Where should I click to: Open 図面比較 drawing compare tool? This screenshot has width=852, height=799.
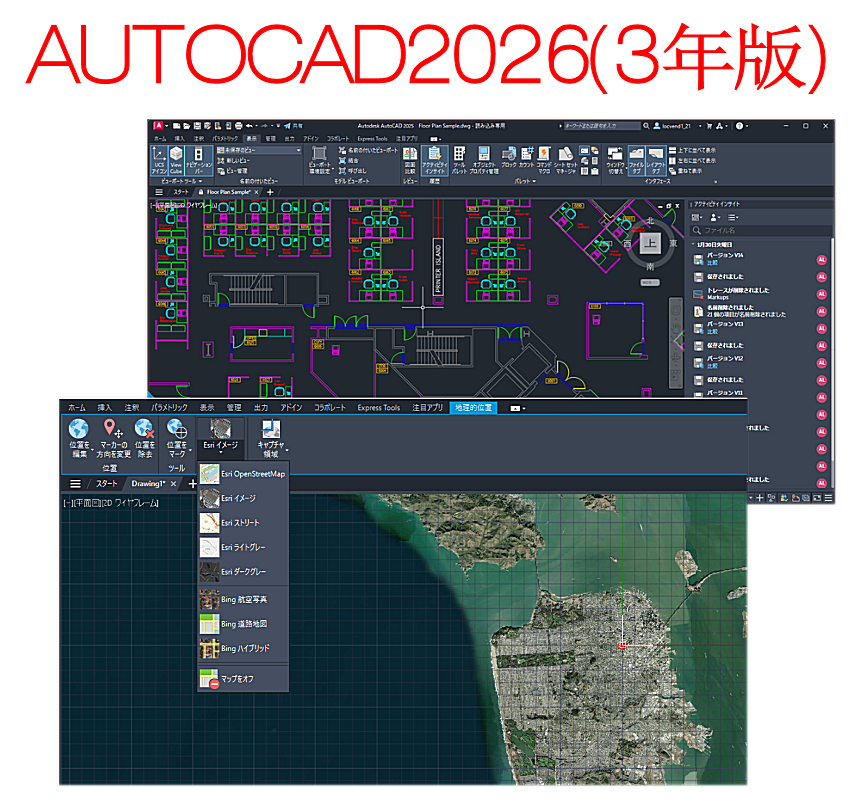click(x=410, y=160)
